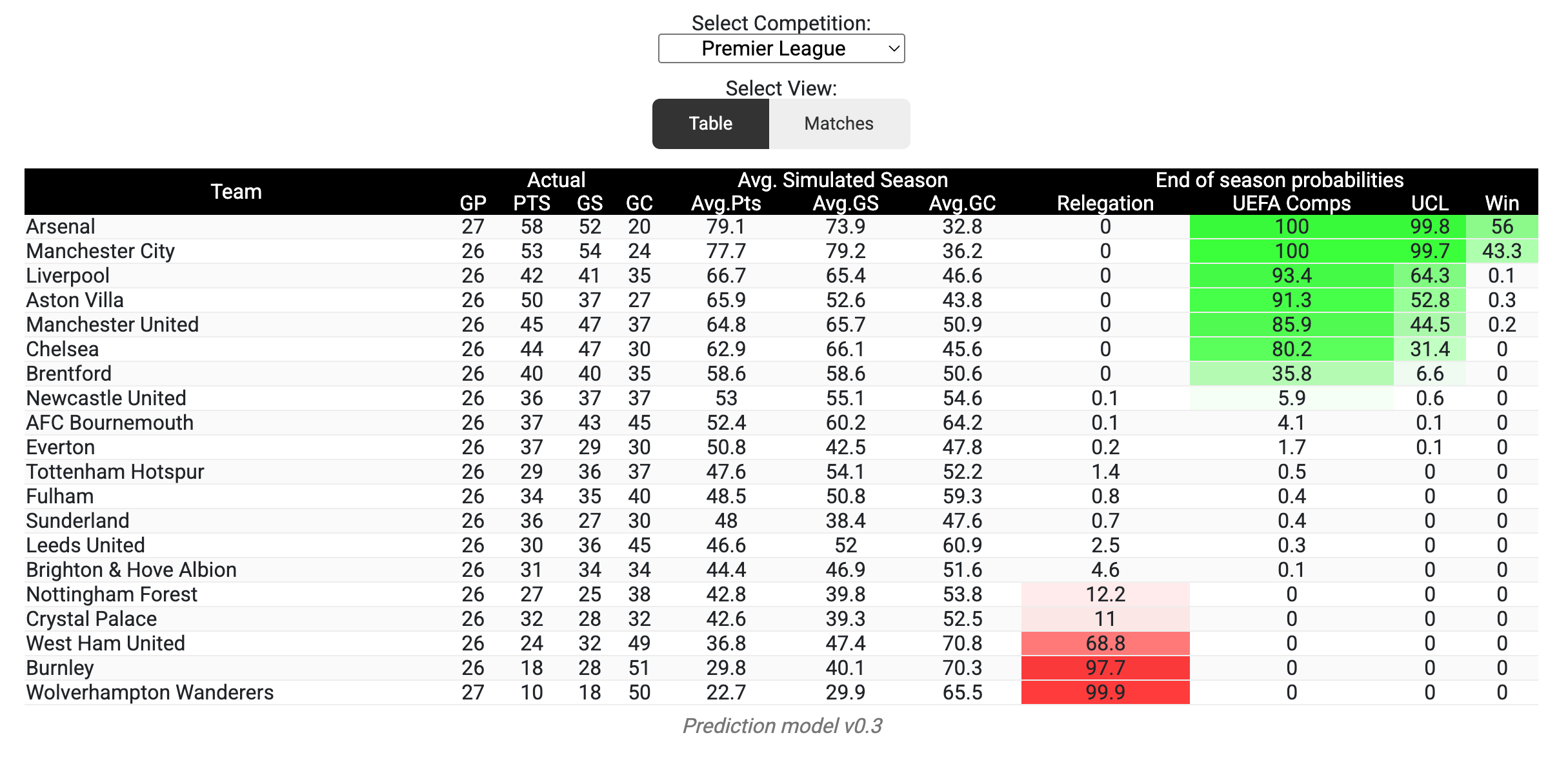The height and width of the screenshot is (764, 1568).
Task: Click Chelsea's green UEFA Comps cell
Action: click(x=1289, y=349)
